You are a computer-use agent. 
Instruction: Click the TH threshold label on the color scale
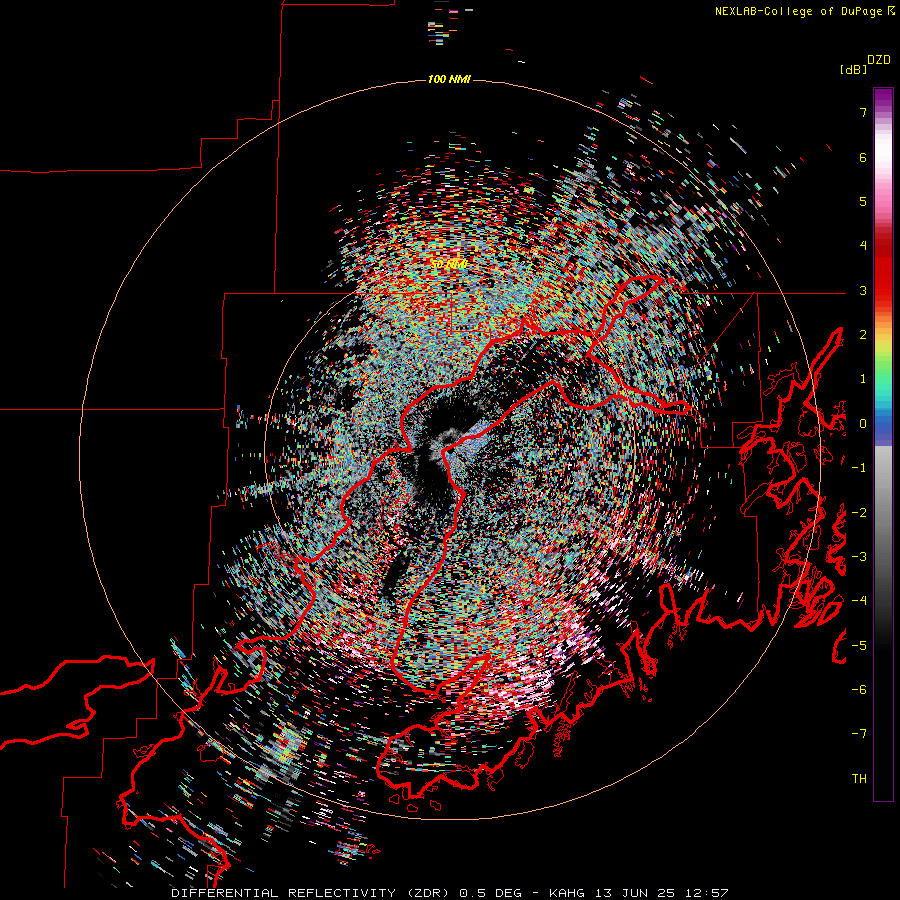[859, 779]
